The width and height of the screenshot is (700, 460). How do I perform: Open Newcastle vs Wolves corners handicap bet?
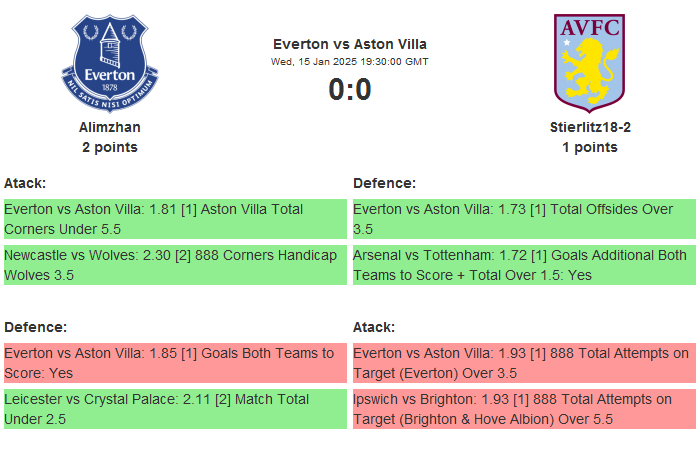click(x=174, y=265)
